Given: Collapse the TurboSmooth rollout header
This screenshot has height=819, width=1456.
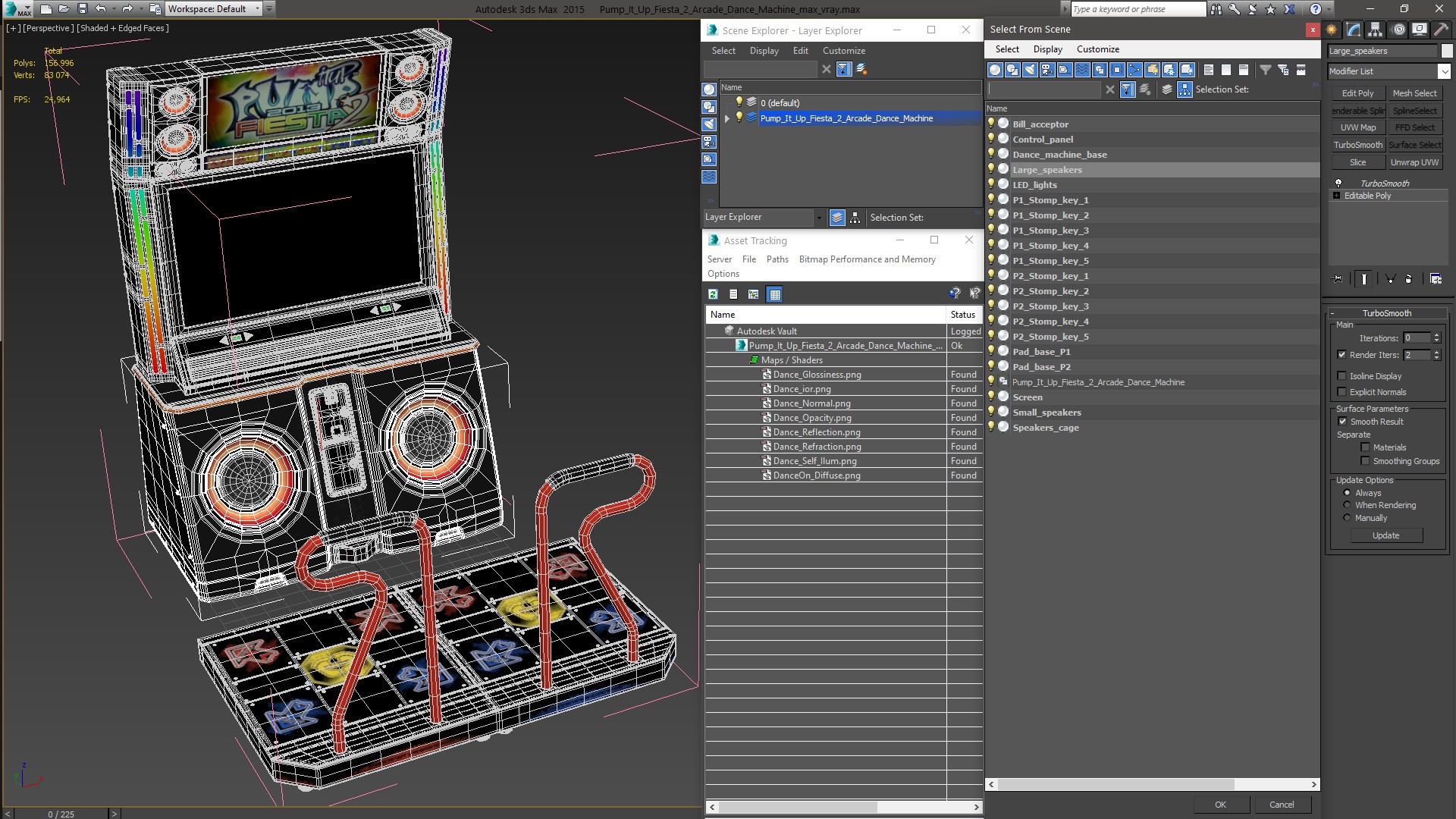Looking at the screenshot, I should (1386, 313).
